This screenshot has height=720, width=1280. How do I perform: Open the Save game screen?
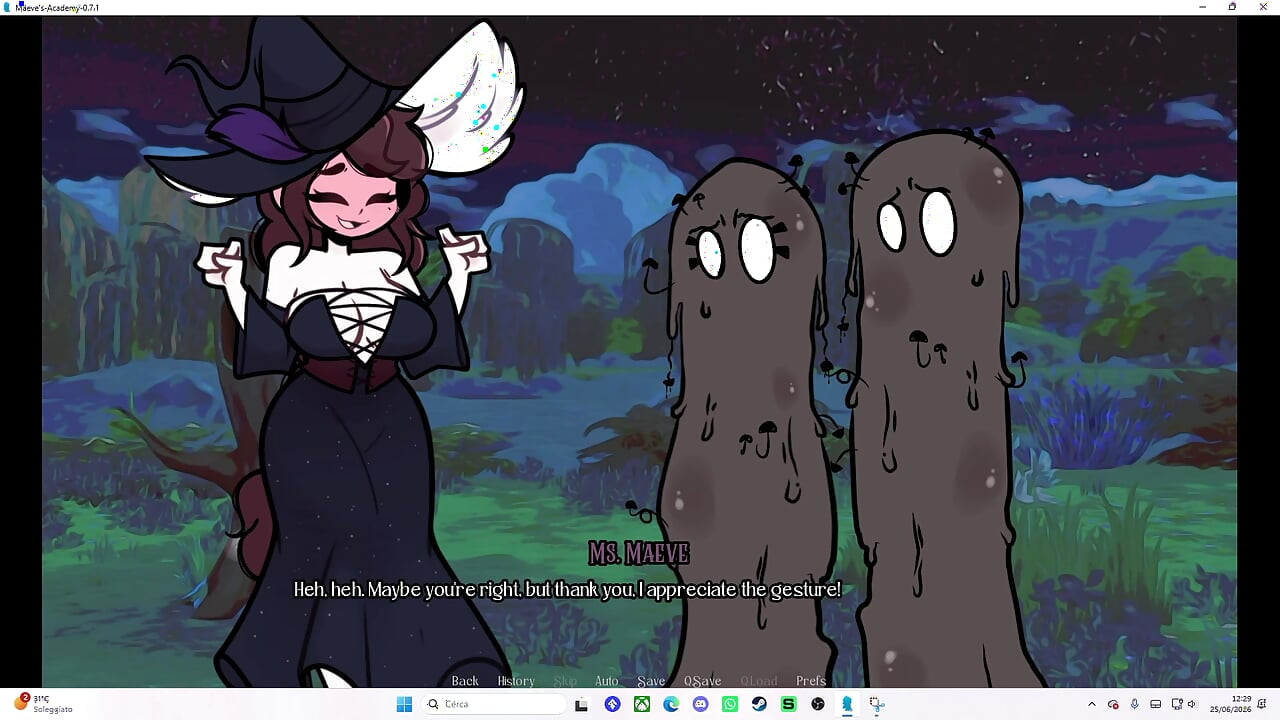[x=651, y=681]
